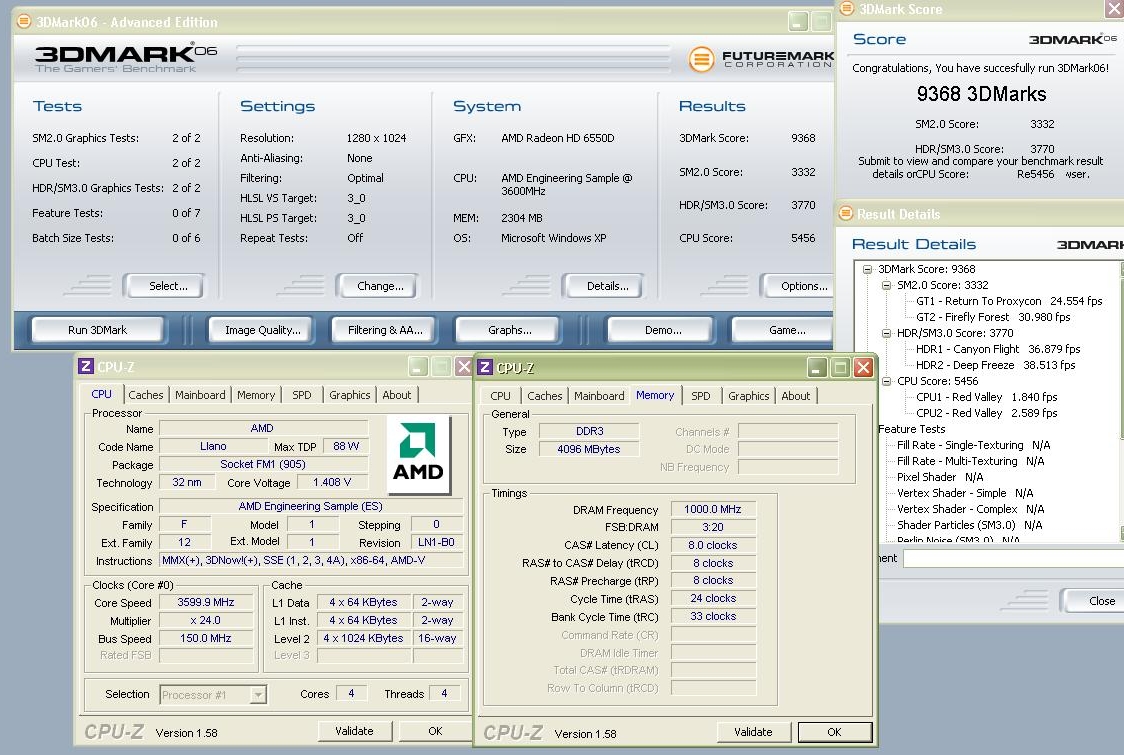This screenshot has width=1124, height=755.
Task: Collapse the SM2.0 Score: 3332 node
Action: (887, 285)
